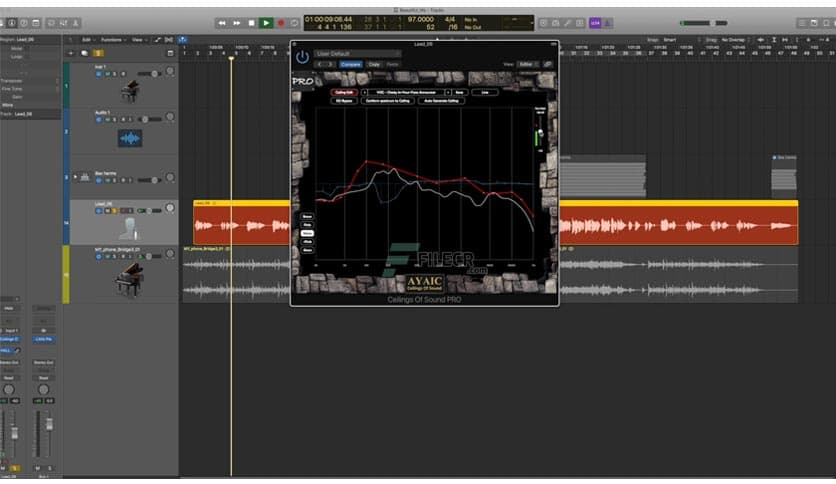Click the Lead_06 singer track icon
Image resolution: width=836 pixels, height=484 pixels.
click(x=128, y=229)
